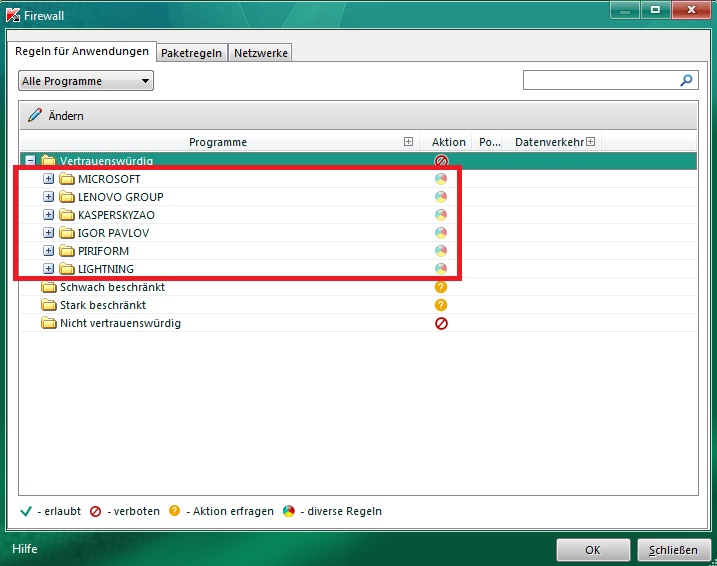The image size is (717, 566).
Task: Select the PIRIFORM row label
Action: pyautogui.click(x=103, y=251)
